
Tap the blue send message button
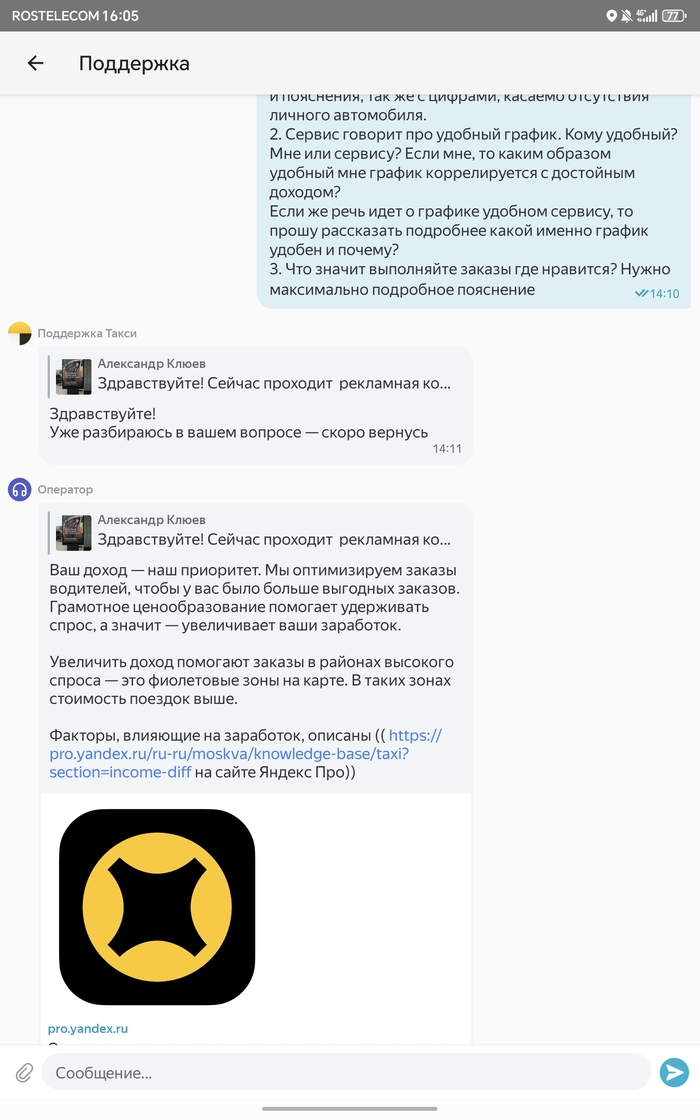pos(674,1072)
